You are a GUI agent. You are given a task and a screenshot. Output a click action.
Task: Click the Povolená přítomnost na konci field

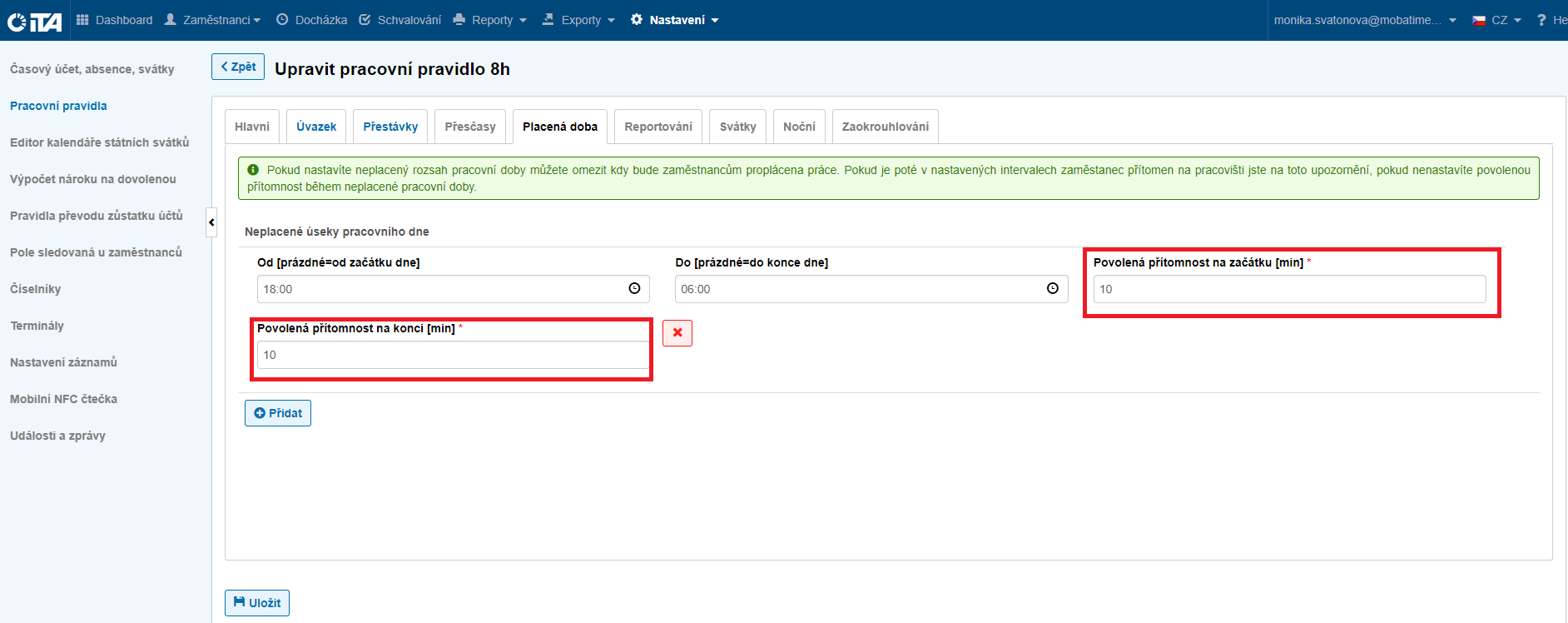coord(452,355)
